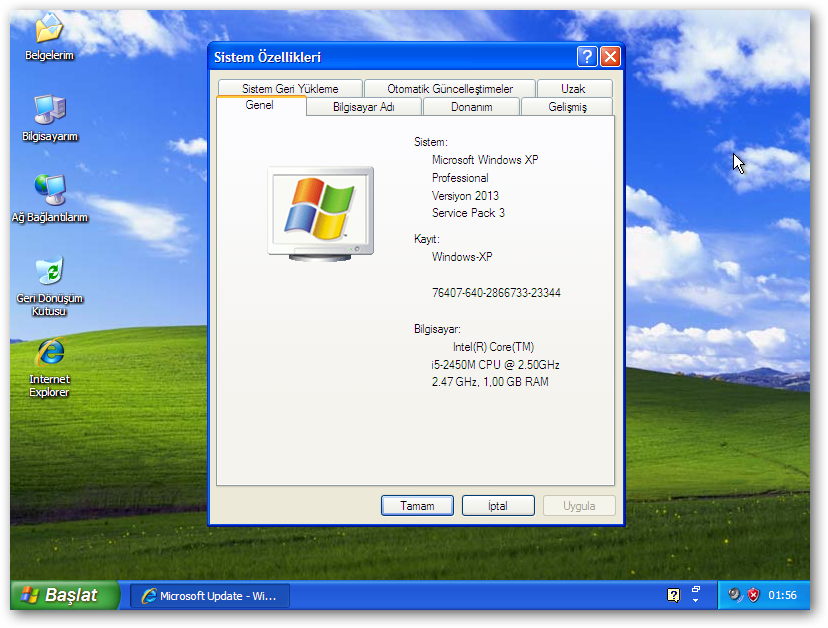Click the Internet Explorer desktop icon

[49, 353]
